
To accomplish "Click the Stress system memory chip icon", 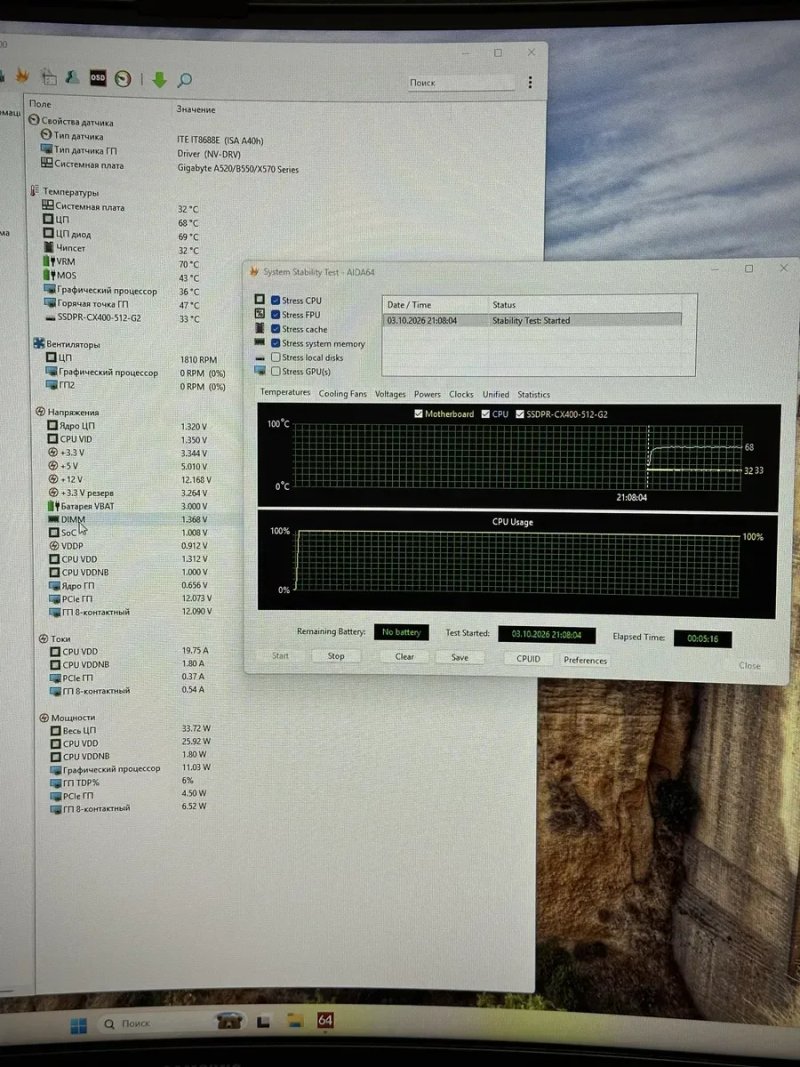I will 259,342.
